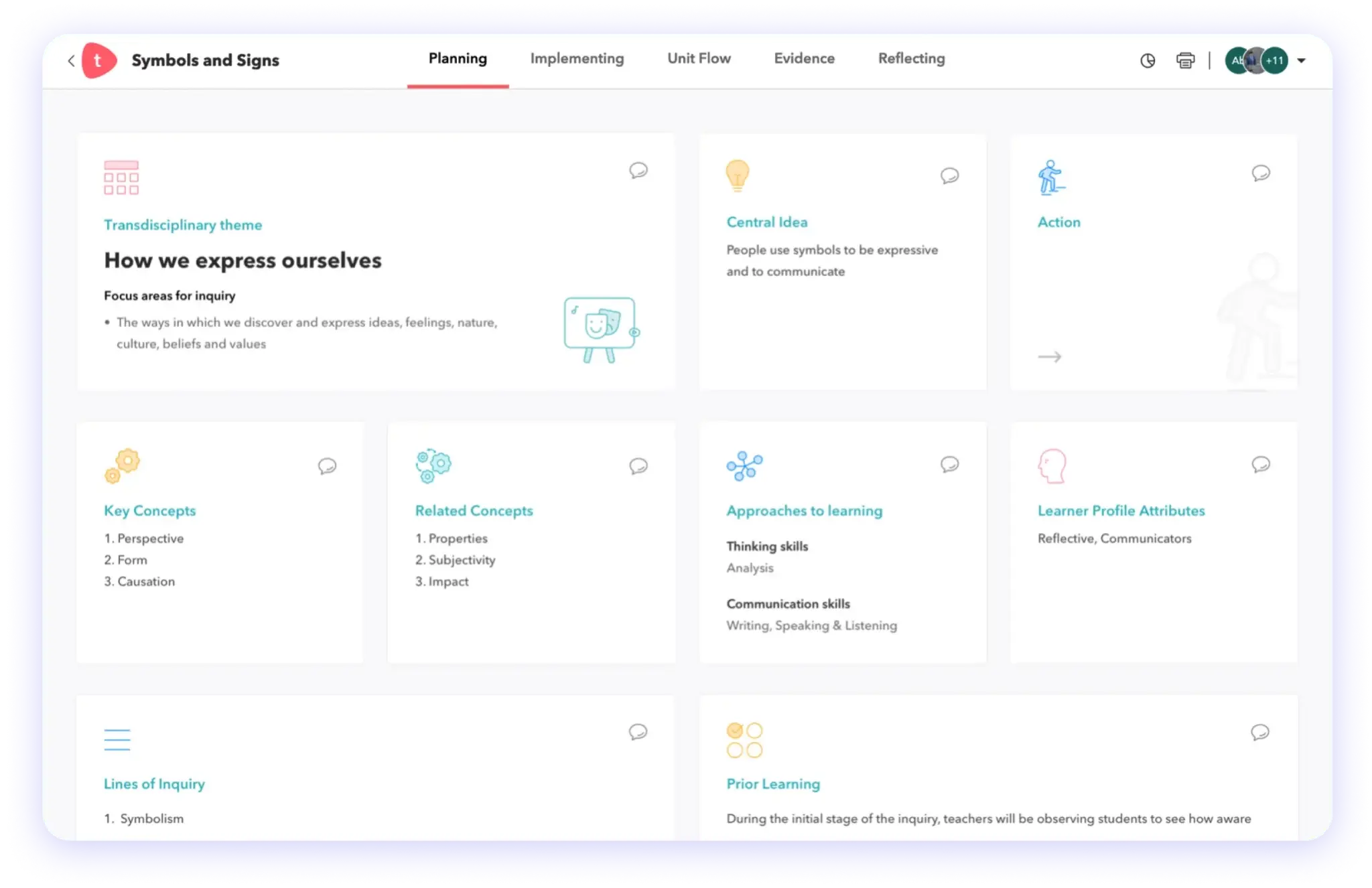
Task: Expand the collaborators dropdown arrow
Action: click(x=1301, y=61)
